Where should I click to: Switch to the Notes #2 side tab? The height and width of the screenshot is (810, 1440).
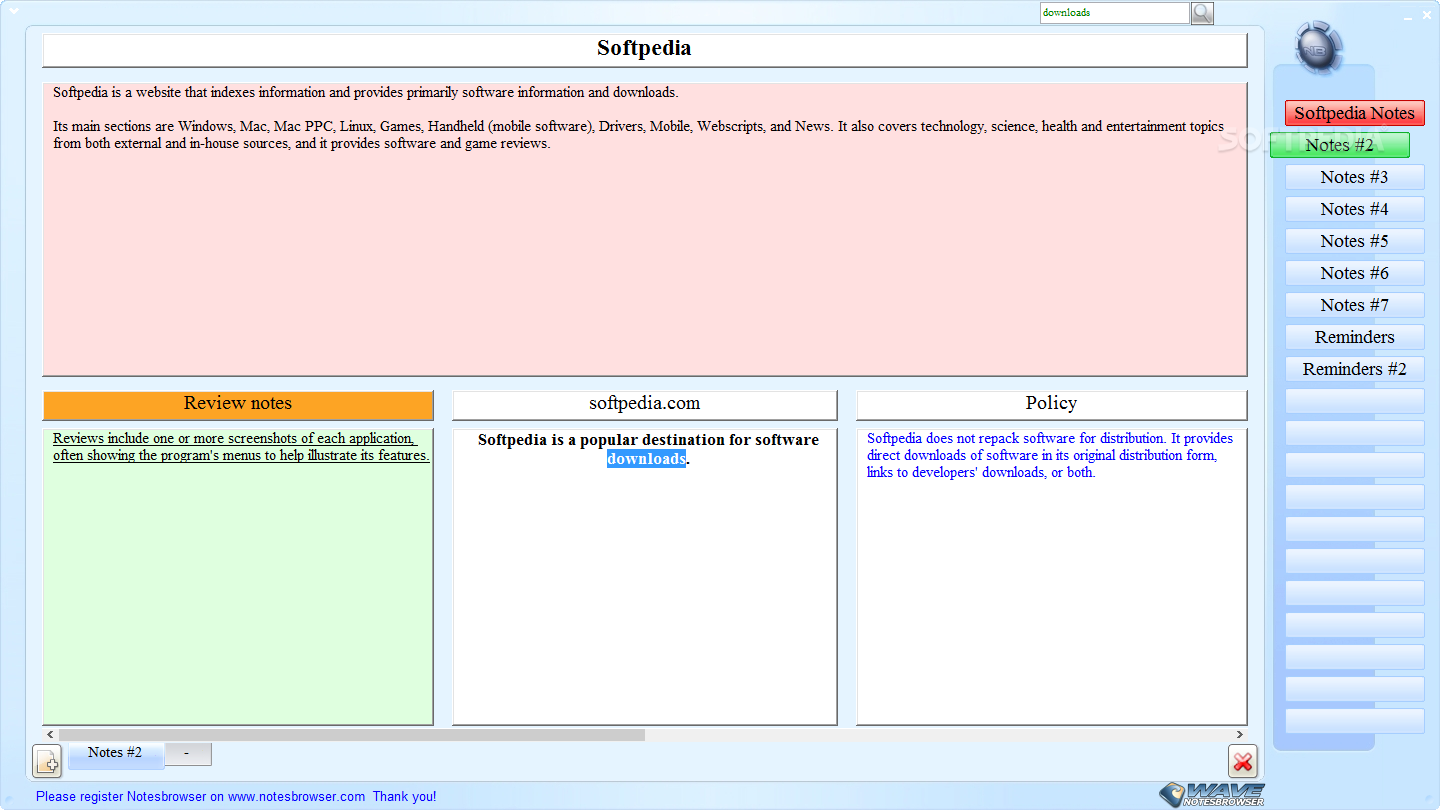point(1340,145)
